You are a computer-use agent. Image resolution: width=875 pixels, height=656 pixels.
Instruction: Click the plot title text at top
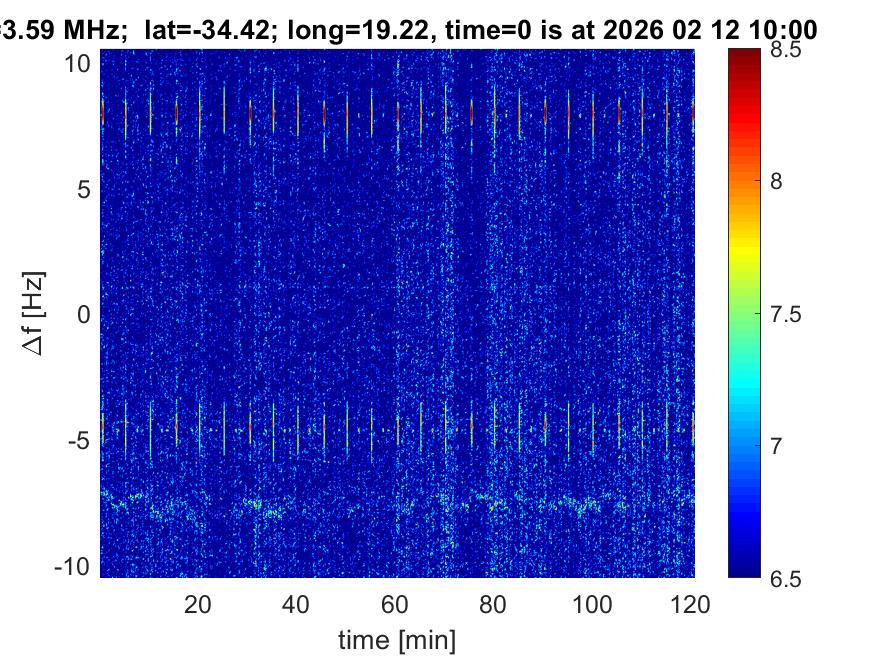(x=408, y=31)
